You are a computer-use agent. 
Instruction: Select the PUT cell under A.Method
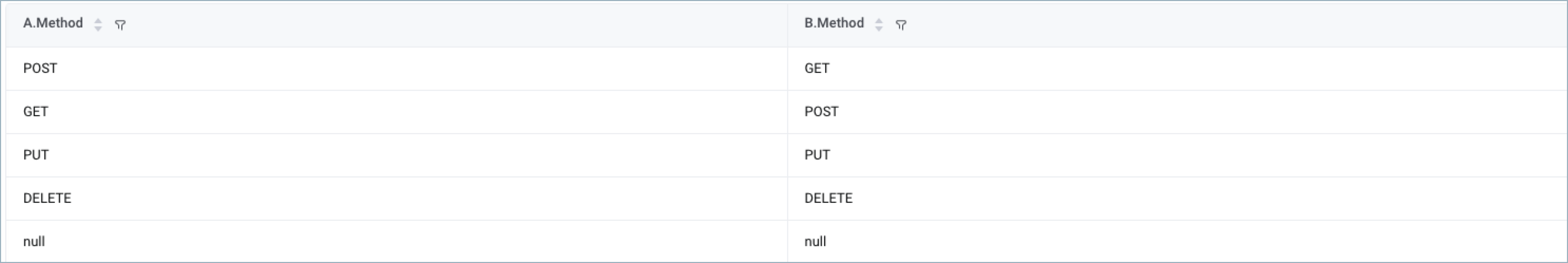(397, 155)
